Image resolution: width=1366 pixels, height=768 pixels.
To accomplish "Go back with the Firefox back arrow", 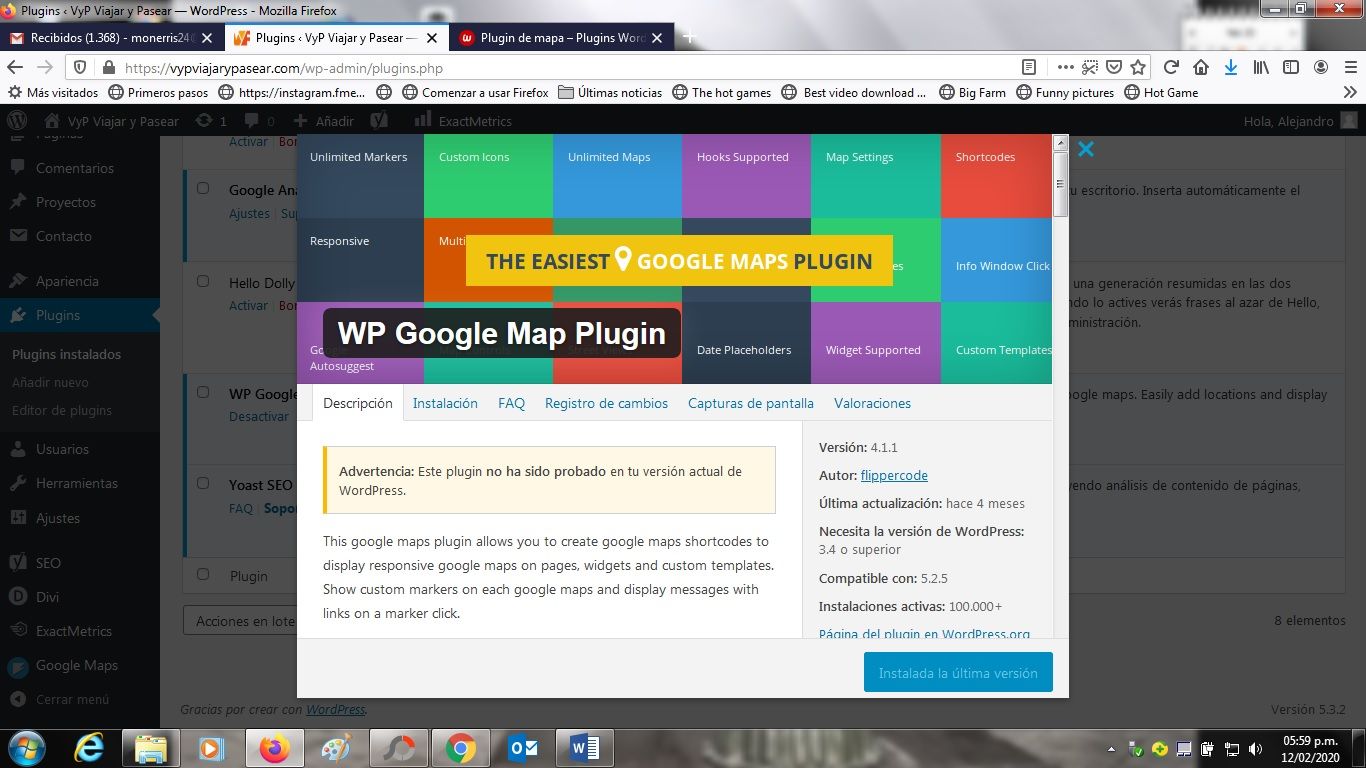I will point(15,68).
